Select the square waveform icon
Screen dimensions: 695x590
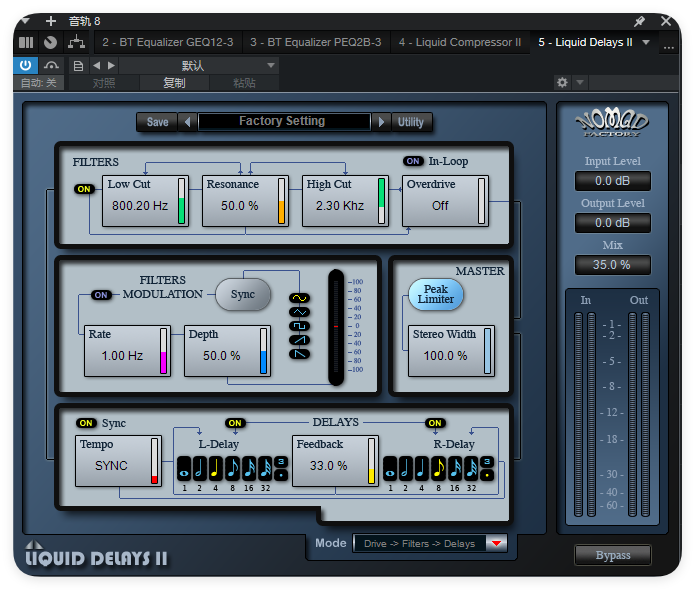[300, 326]
